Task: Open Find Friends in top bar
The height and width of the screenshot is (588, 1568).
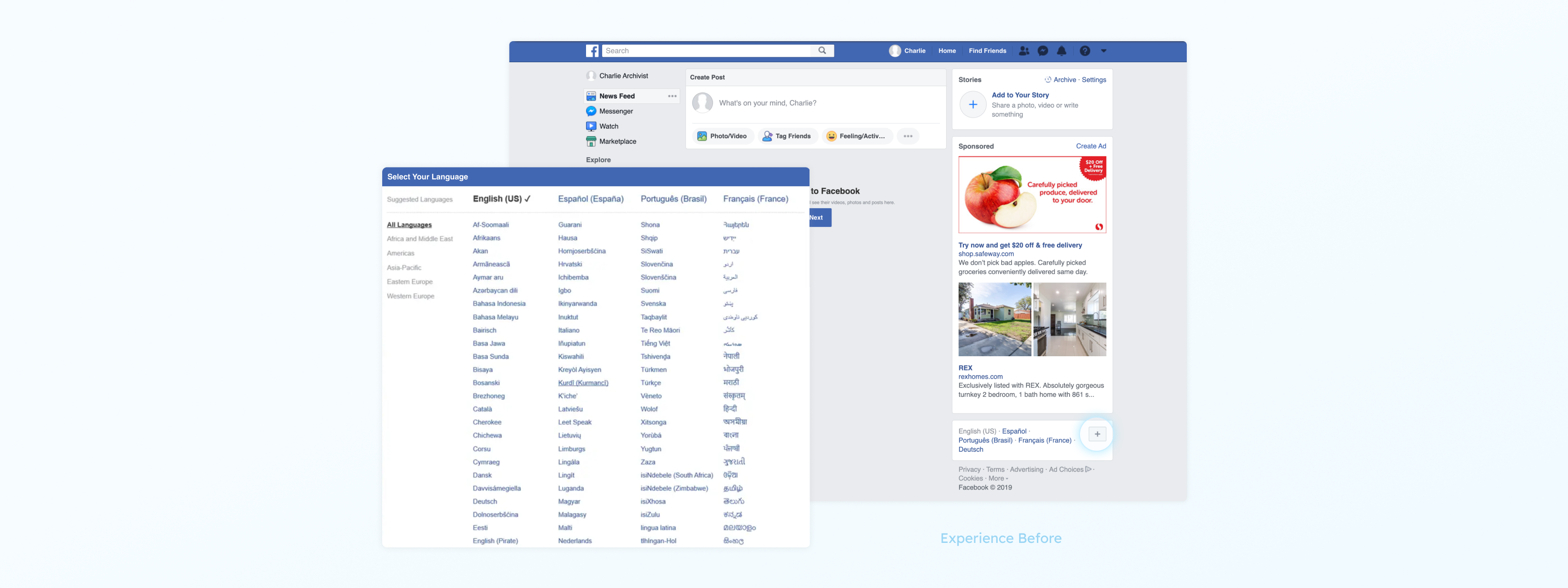Action: (987, 51)
